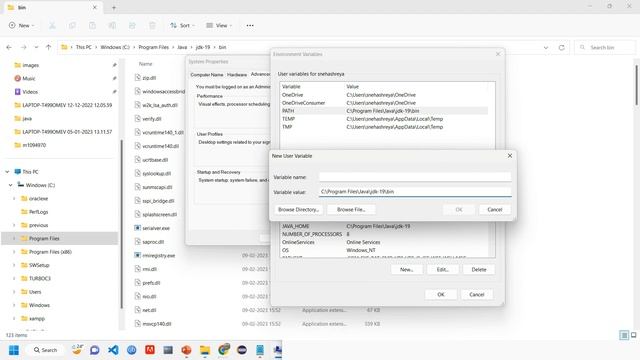
Task: Click the Variable value input field
Action: [x=415, y=191]
